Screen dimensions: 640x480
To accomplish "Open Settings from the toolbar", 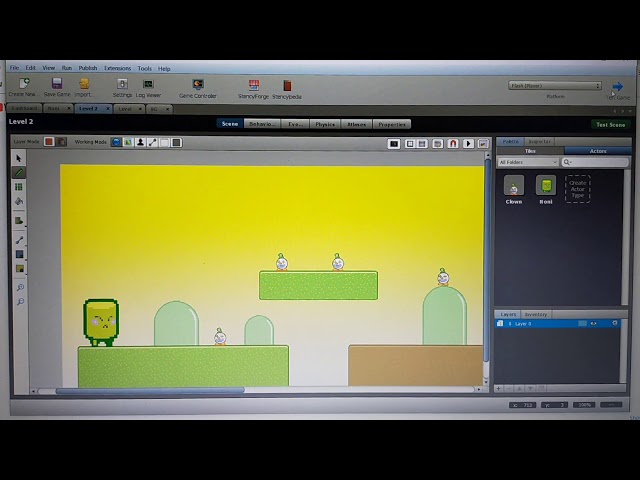I will point(122,84).
